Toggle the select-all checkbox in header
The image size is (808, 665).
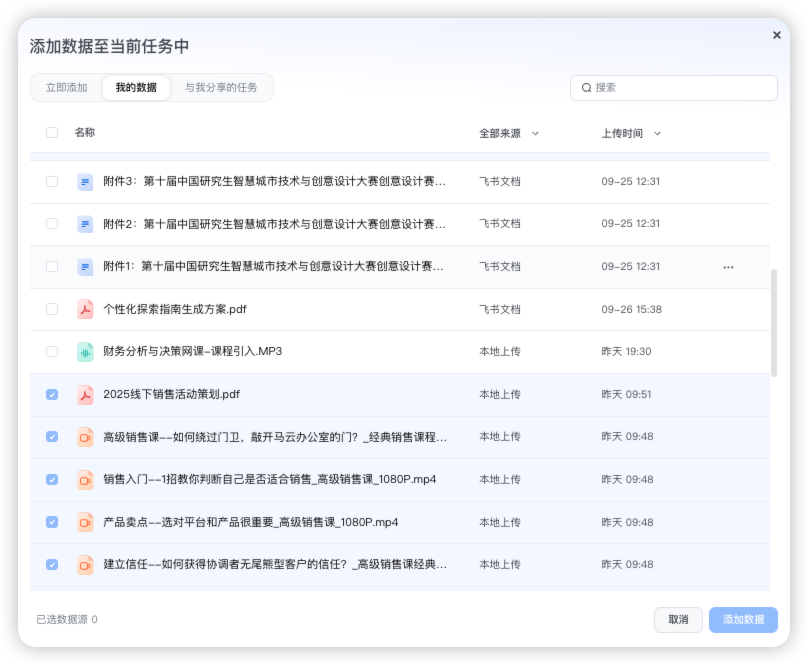52,133
